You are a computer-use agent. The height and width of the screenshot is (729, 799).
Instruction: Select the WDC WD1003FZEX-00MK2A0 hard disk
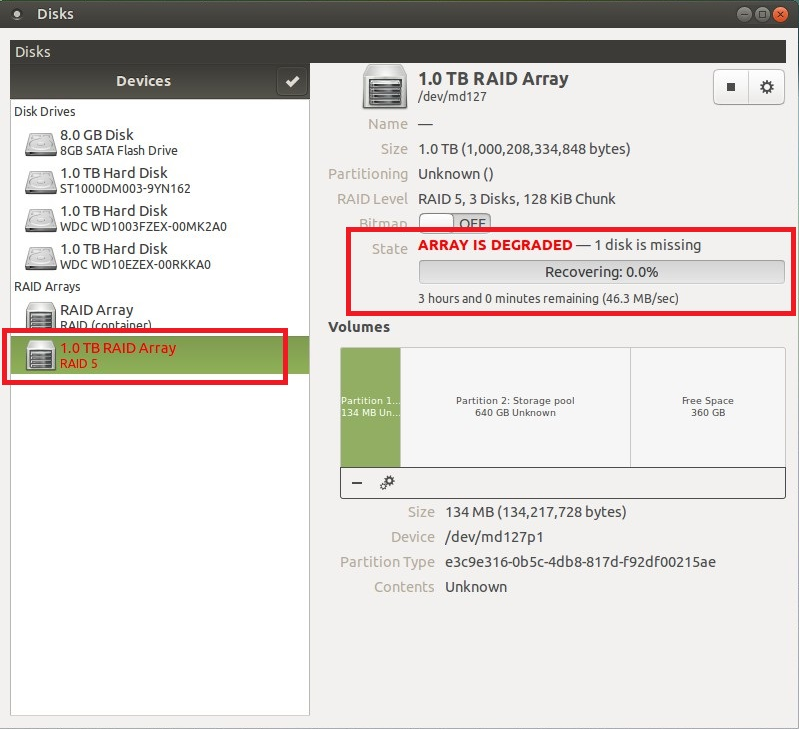[x=160, y=219]
